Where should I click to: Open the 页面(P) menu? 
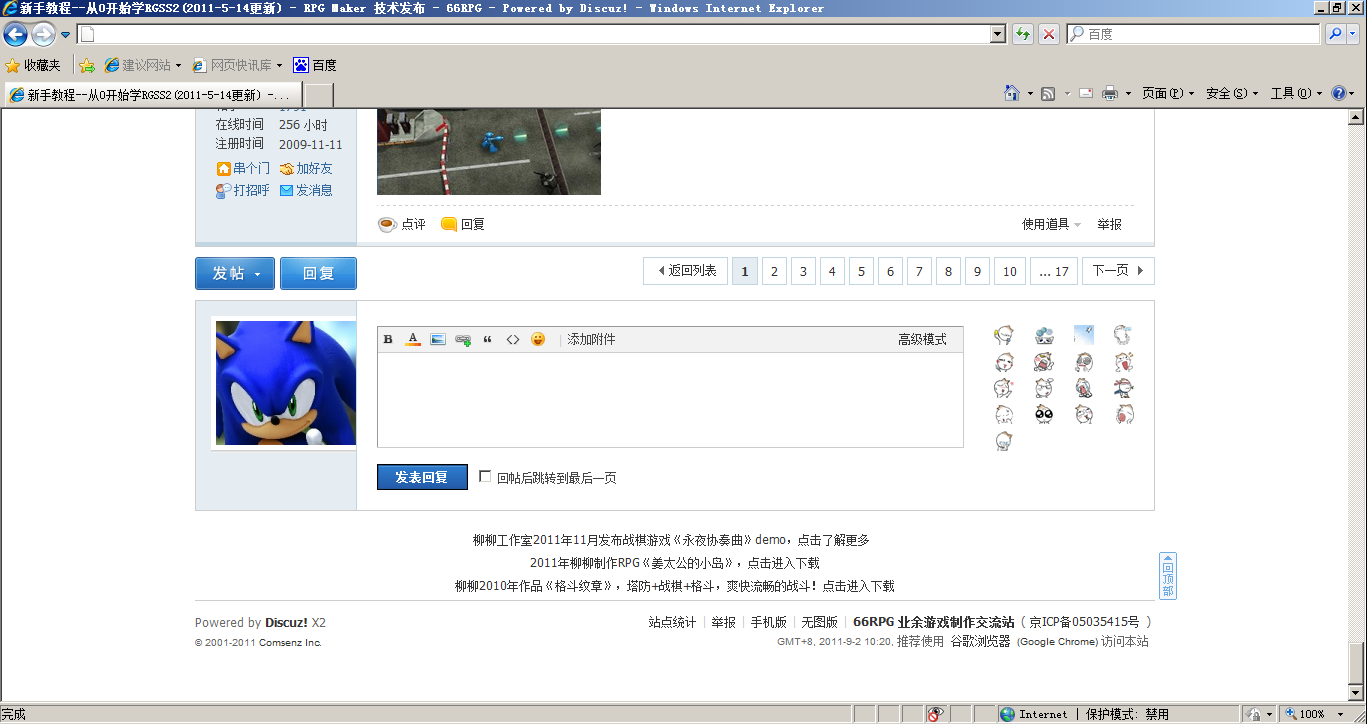tap(1168, 93)
